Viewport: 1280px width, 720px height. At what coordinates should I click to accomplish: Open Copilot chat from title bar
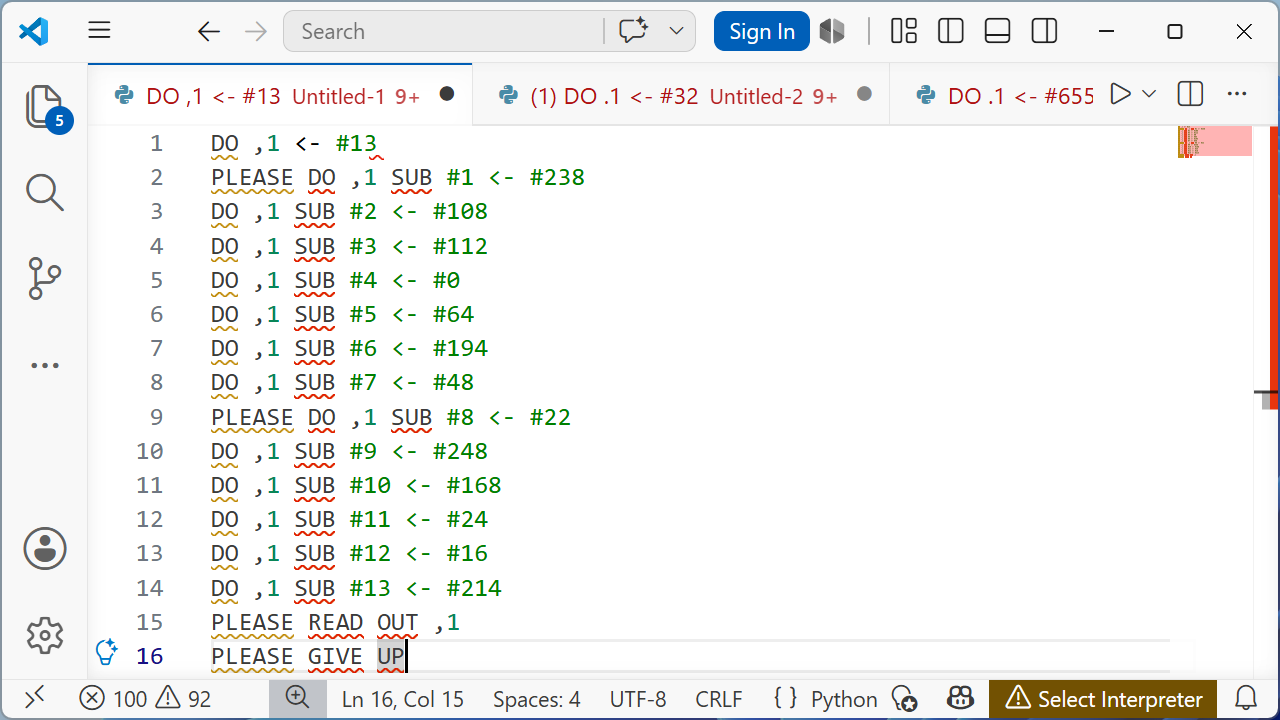633,31
